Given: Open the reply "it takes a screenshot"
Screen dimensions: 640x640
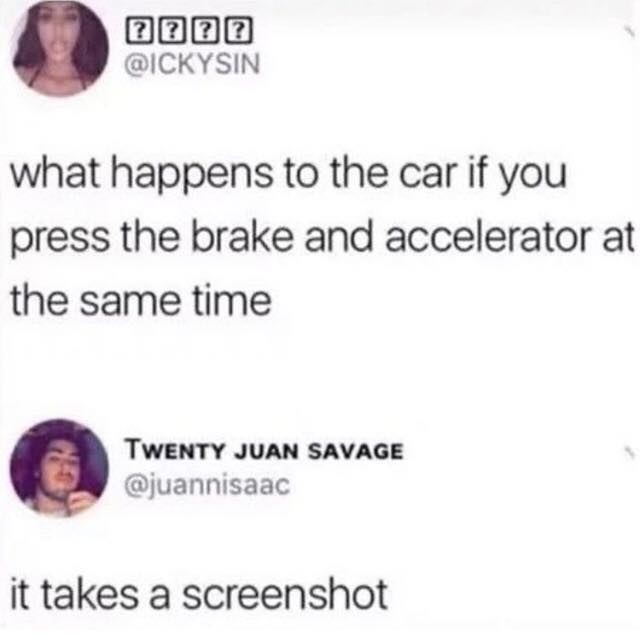Looking at the screenshot, I should click(199, 594).
